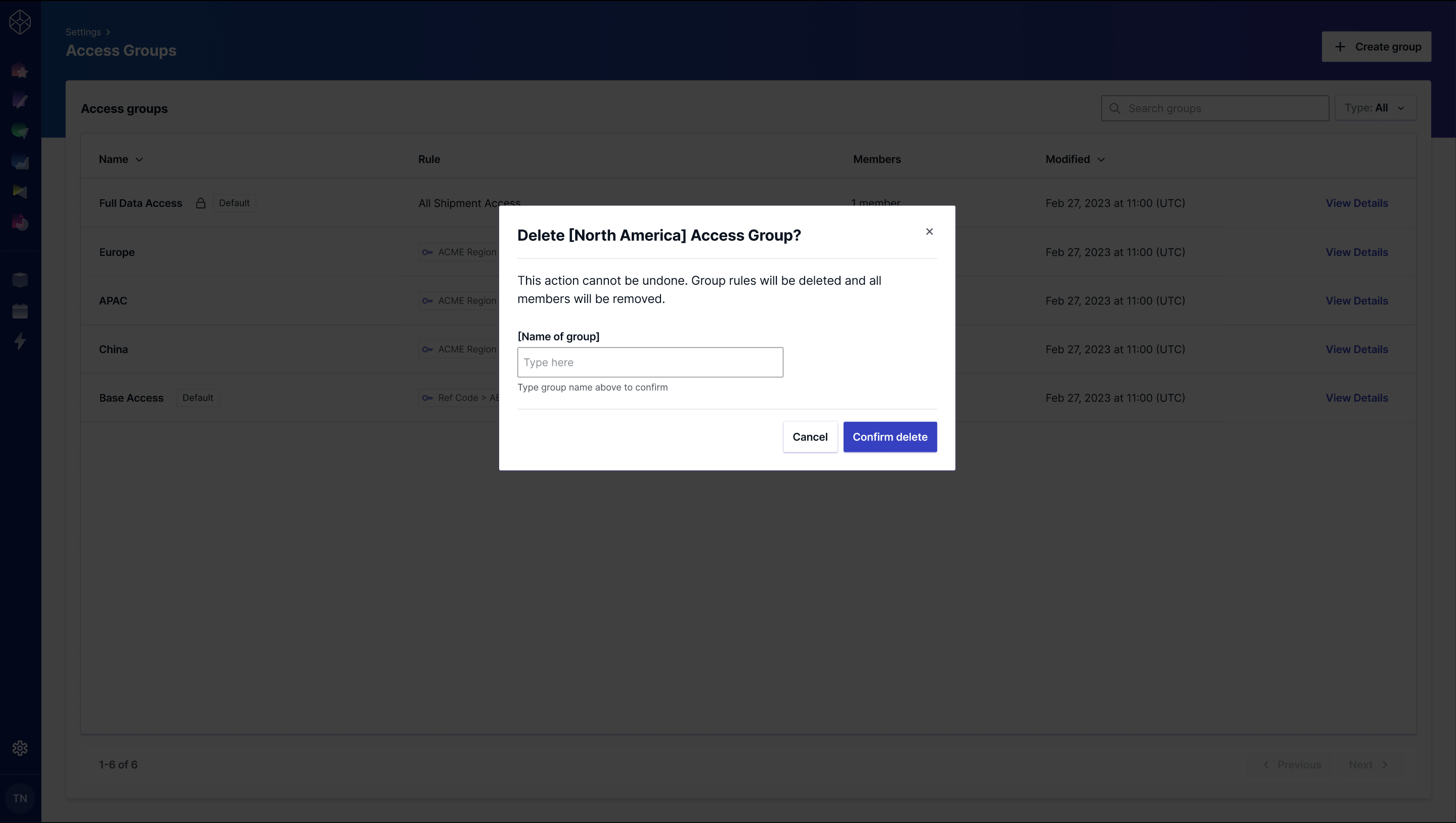Click the '1-6 of 6' pagination count
Screen dimensions: 1456x823
coord(118,764)
